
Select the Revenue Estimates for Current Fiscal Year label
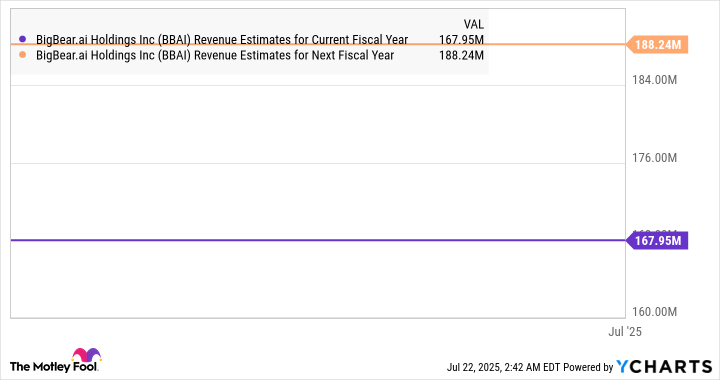(222, 40)
